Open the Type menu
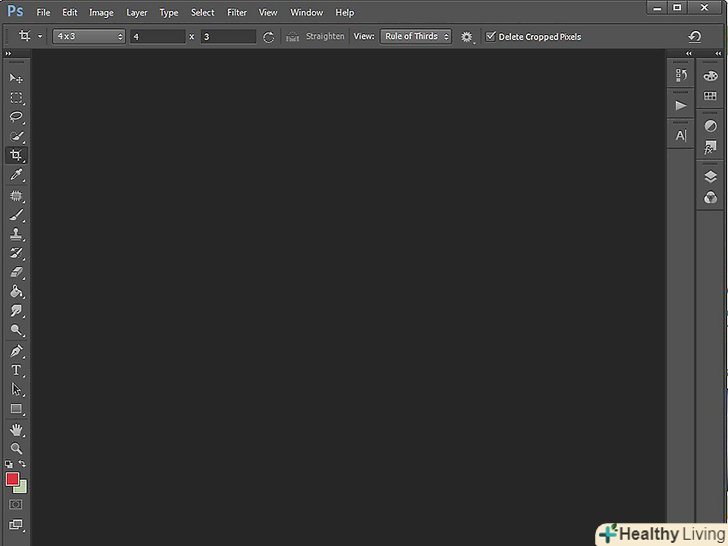Image resolution: width=728 pixels, height=546 pixels. tap(169, 13)
